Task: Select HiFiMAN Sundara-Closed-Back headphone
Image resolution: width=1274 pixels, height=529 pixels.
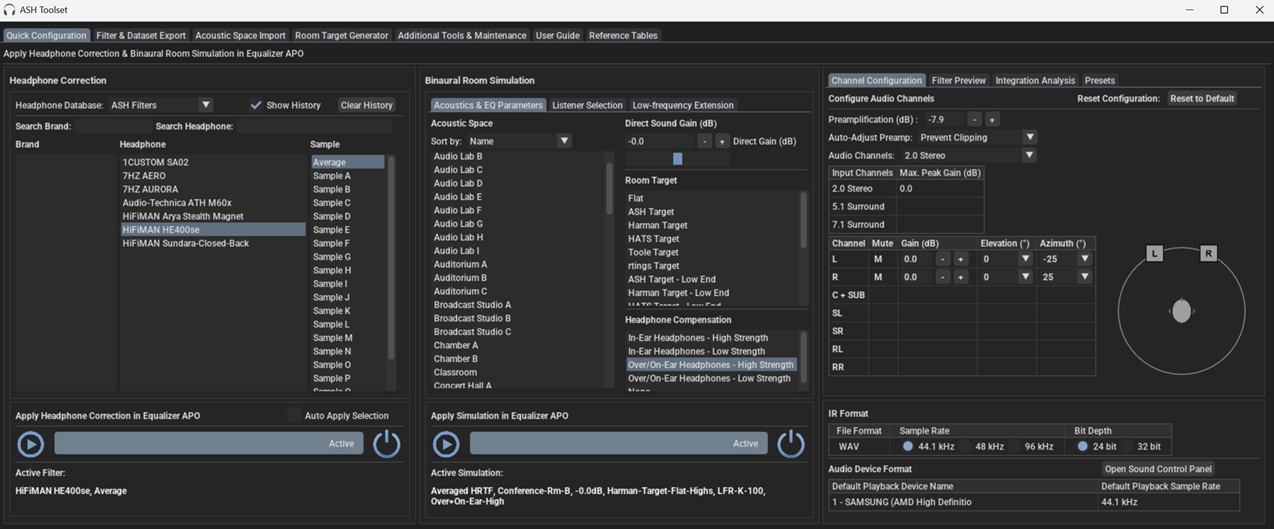Action: click(x=186, y=243)
